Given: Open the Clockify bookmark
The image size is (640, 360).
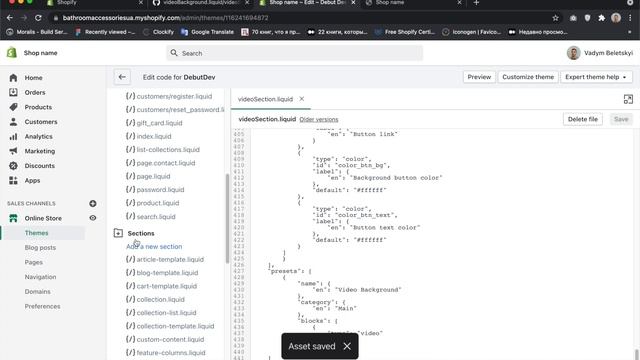Looking at the screenshot, I should pos(158,32).
